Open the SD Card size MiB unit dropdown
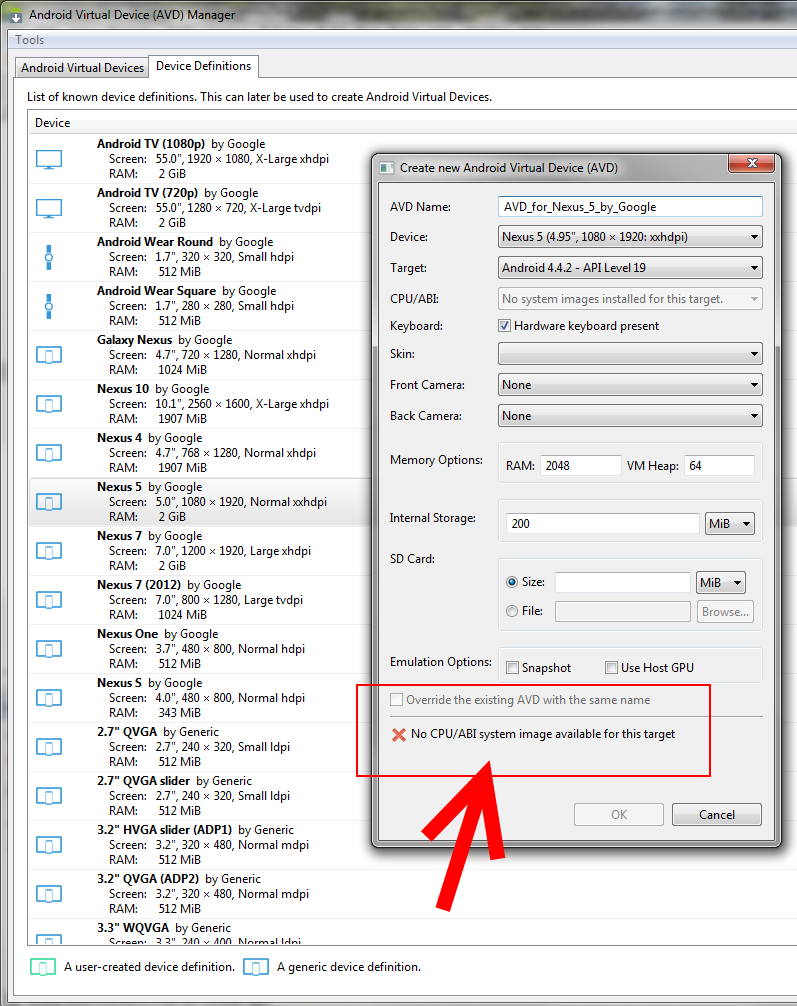 [721, 583]
